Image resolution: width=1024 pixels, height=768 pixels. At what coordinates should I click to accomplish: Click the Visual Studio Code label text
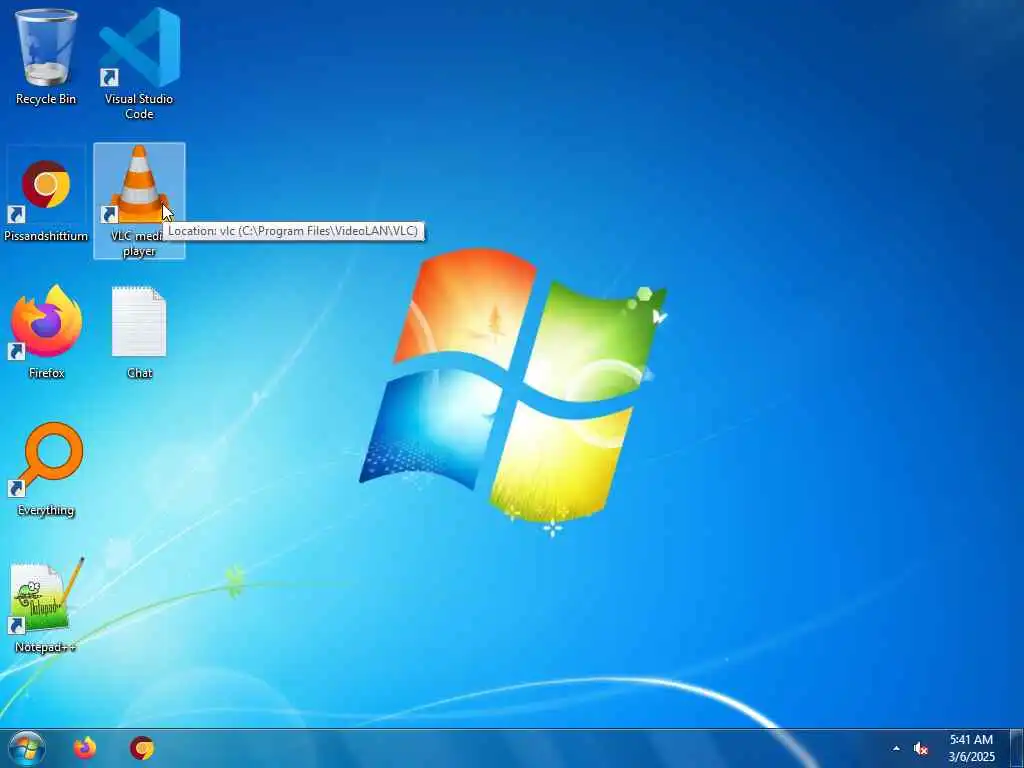click(x=139, y=106)
